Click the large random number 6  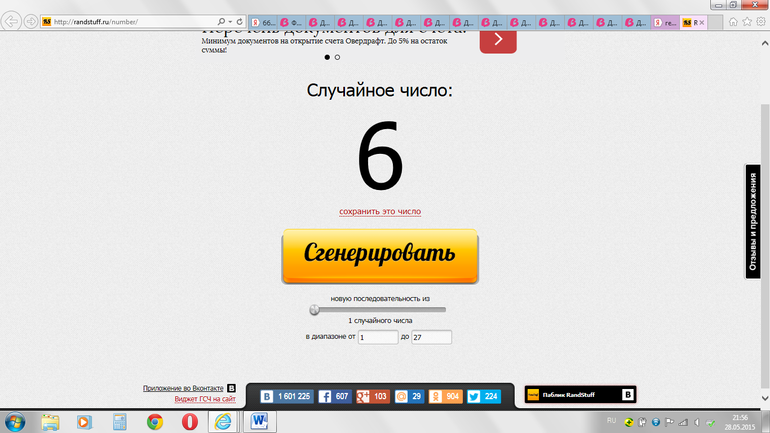click(x=380, y=155)
